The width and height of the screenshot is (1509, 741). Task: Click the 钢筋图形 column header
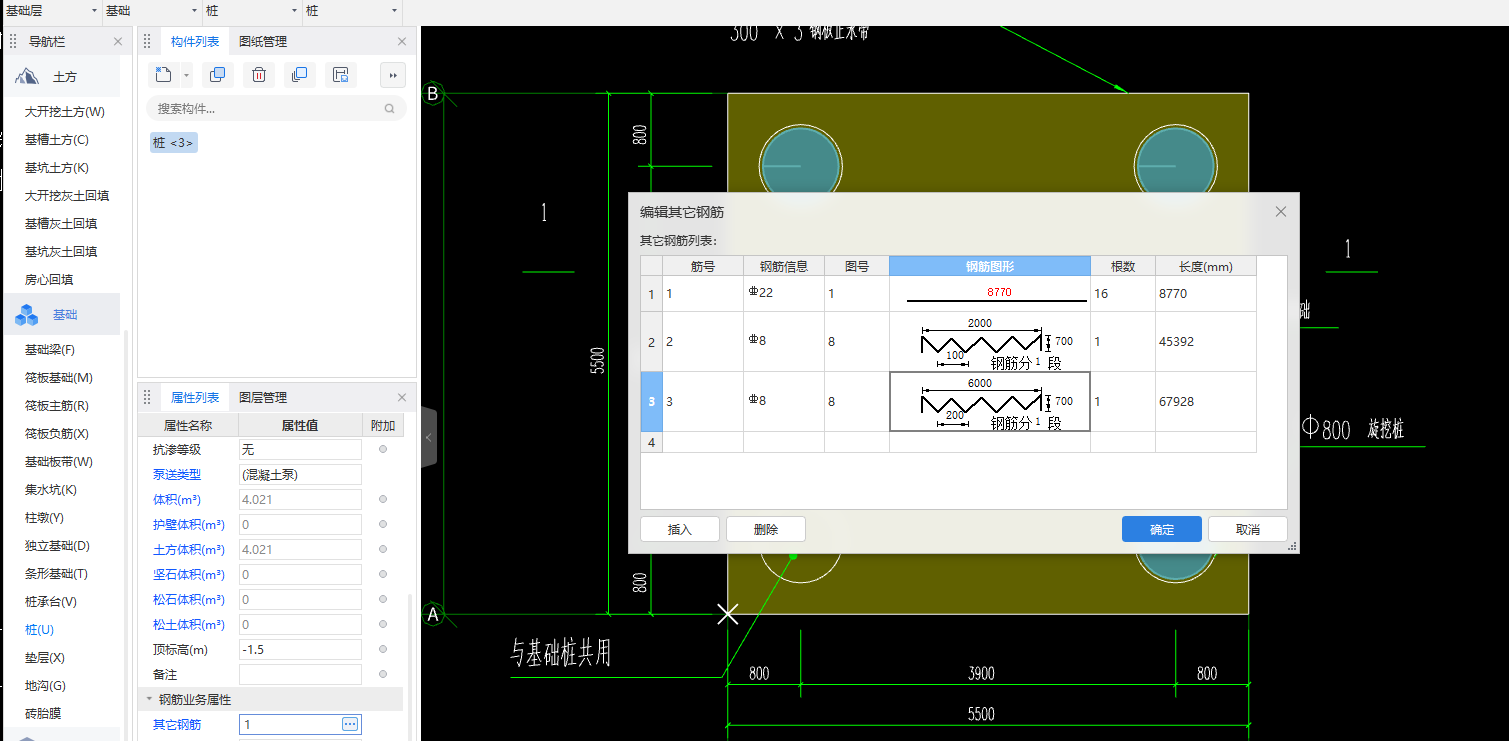pyautogui.click(x=989, y=266)
